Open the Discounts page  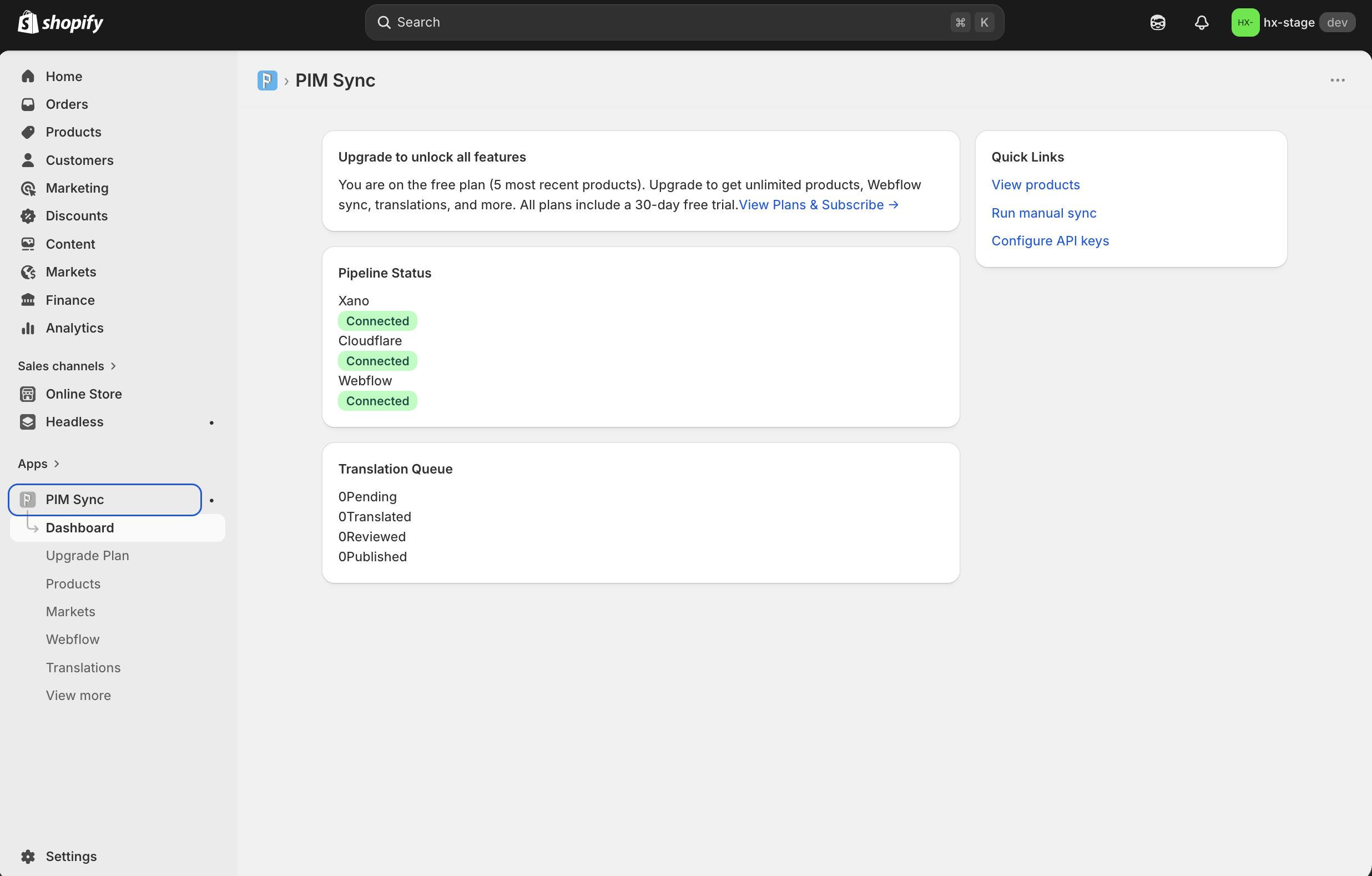click(x=117, y=216)
